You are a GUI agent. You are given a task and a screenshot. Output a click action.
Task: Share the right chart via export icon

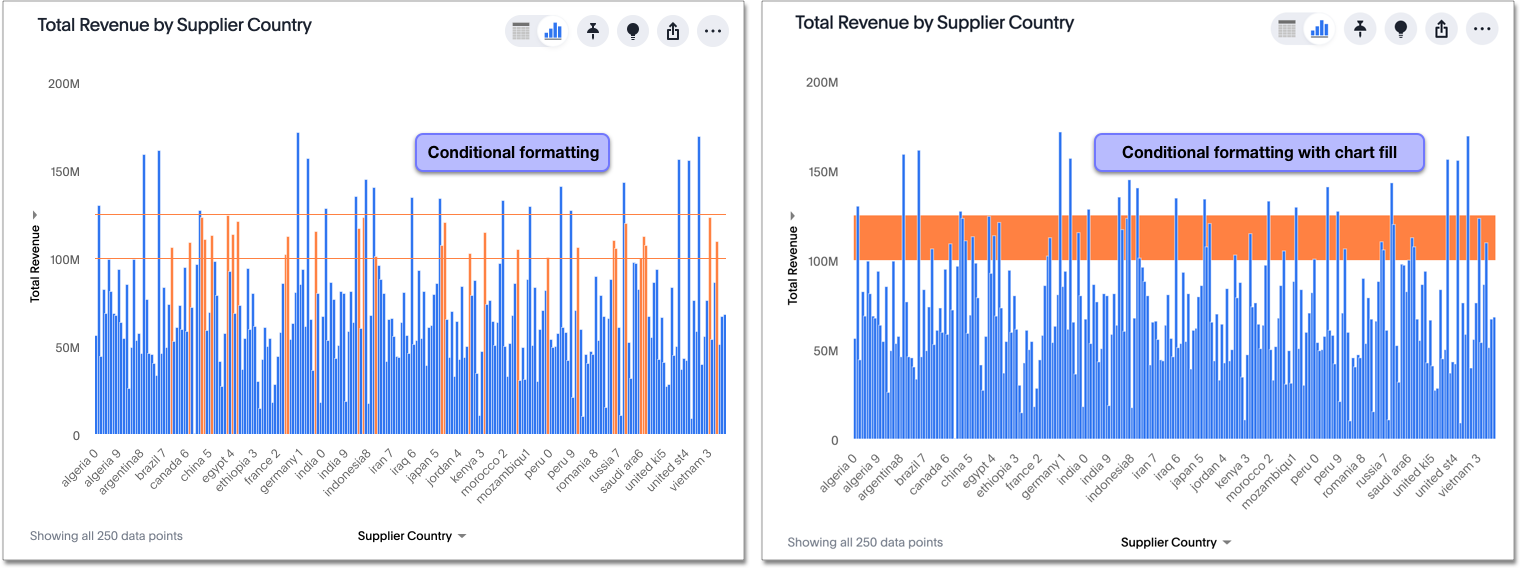1441,29
